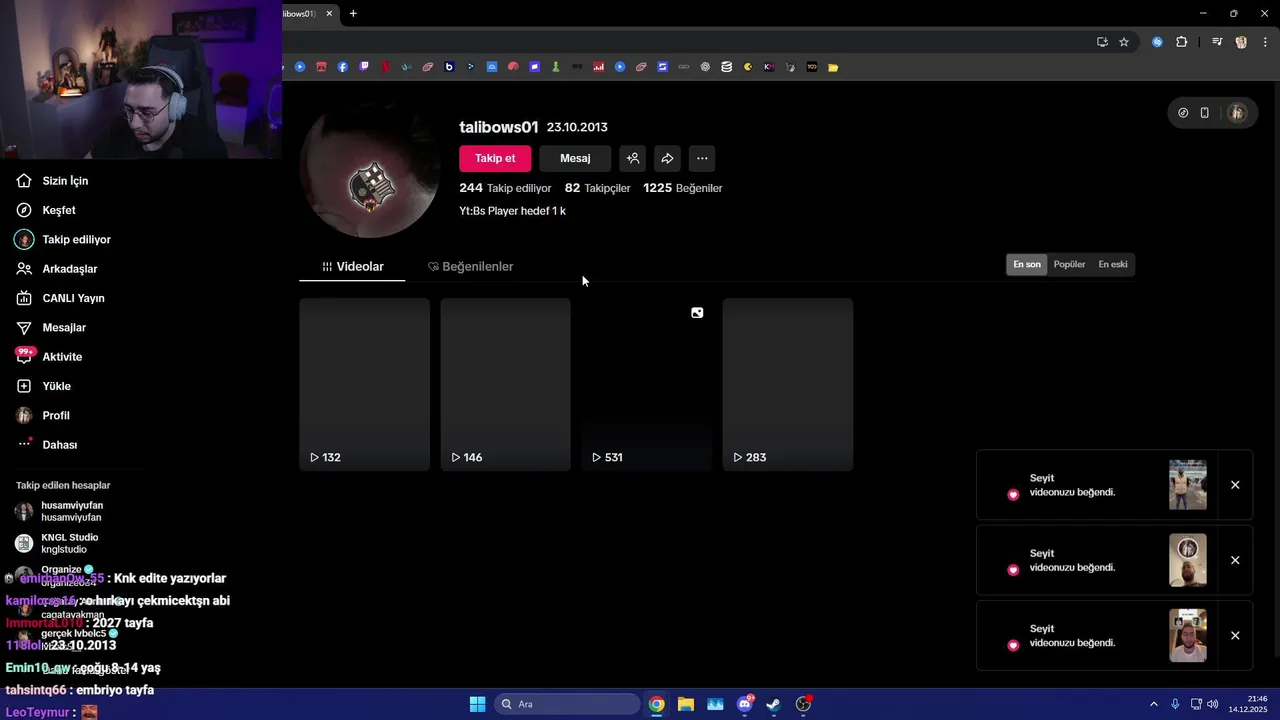
Task: Open the Keşfet explore page
Action: tap(59, 210)
